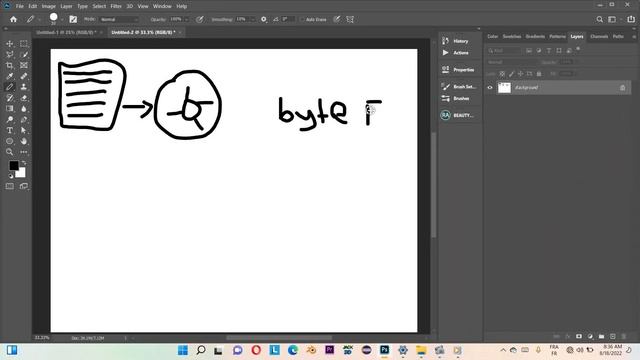Open the Brush Preset picker arrow

point(62,20)
